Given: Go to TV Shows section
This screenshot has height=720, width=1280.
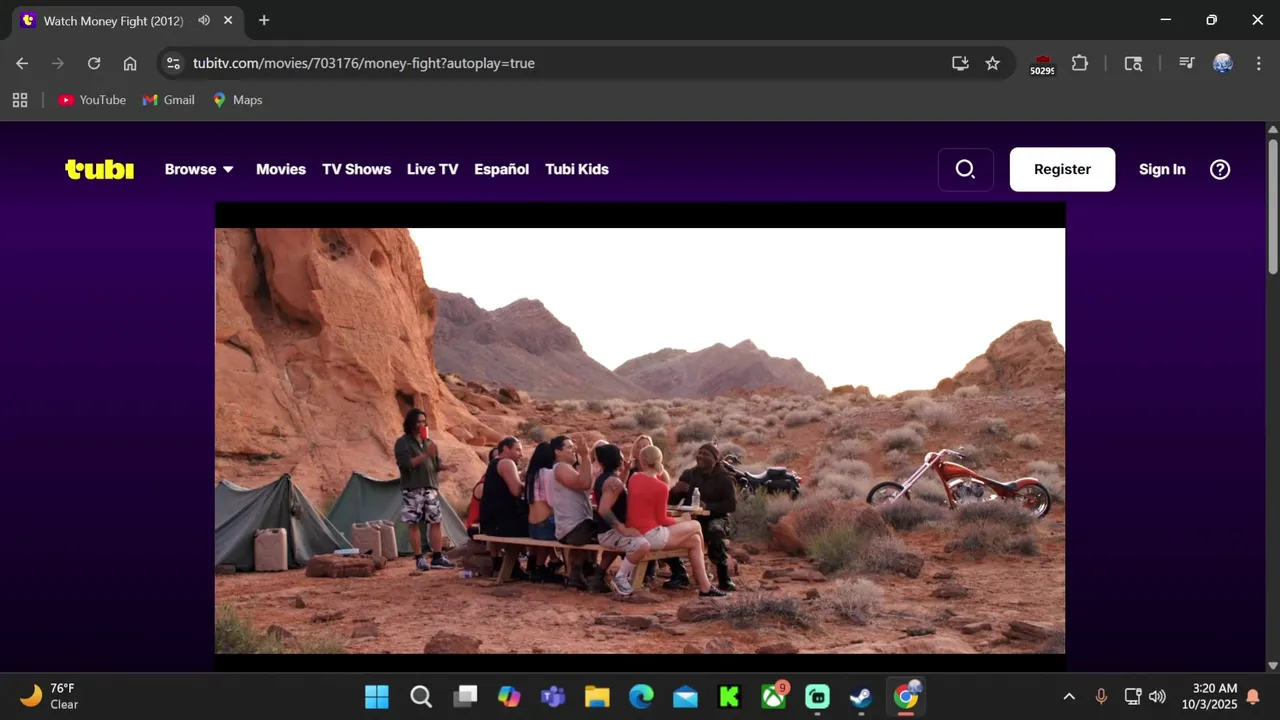Looking at the screenshot, I should [356, 169].
